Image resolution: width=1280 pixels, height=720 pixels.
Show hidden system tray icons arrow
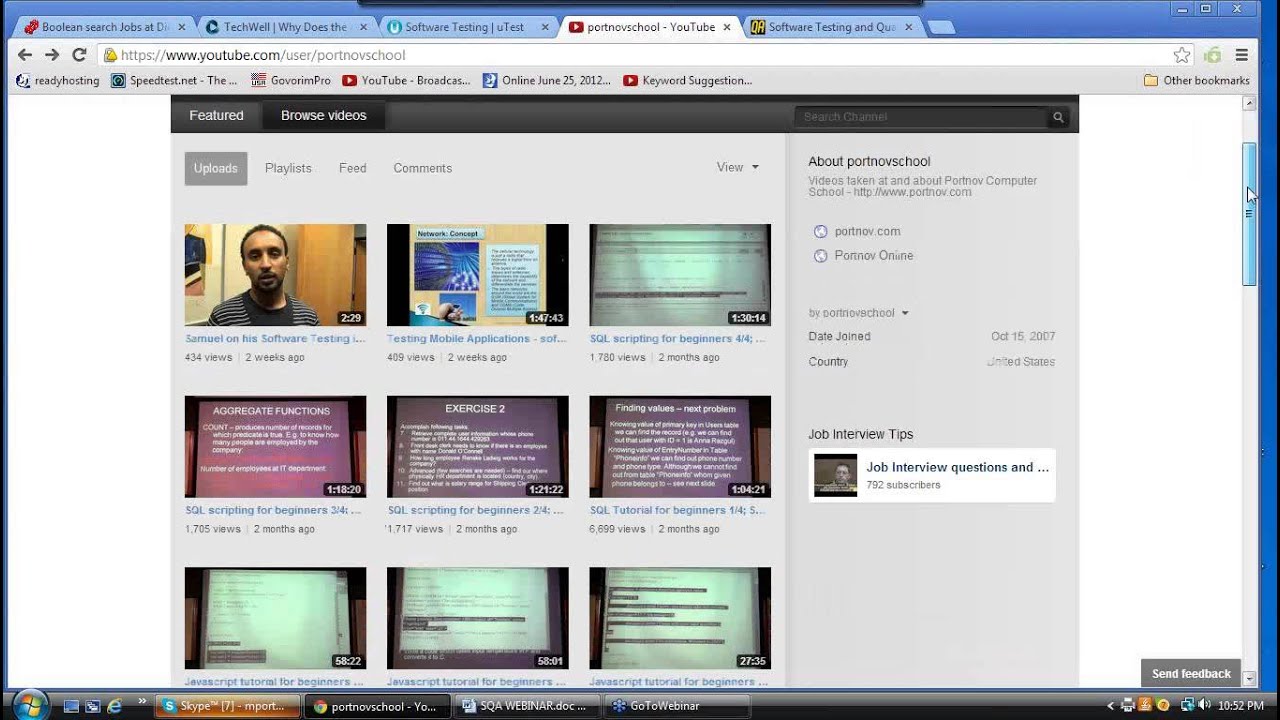tap(1111, 705)
